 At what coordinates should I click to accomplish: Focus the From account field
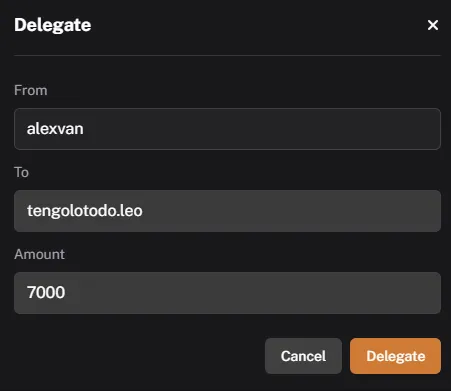click(x=227, y=129)
